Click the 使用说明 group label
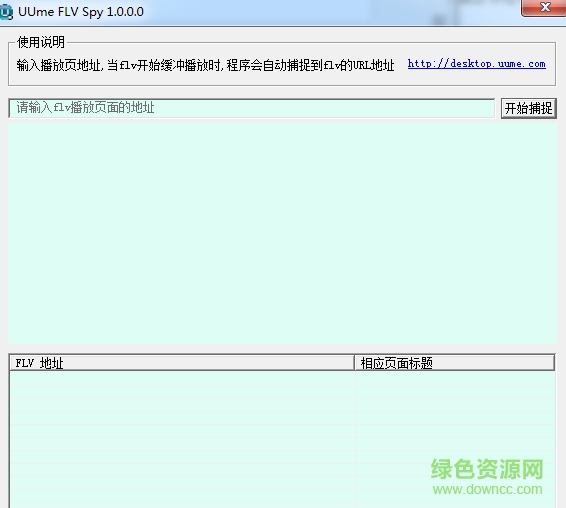 click(41, 42)
